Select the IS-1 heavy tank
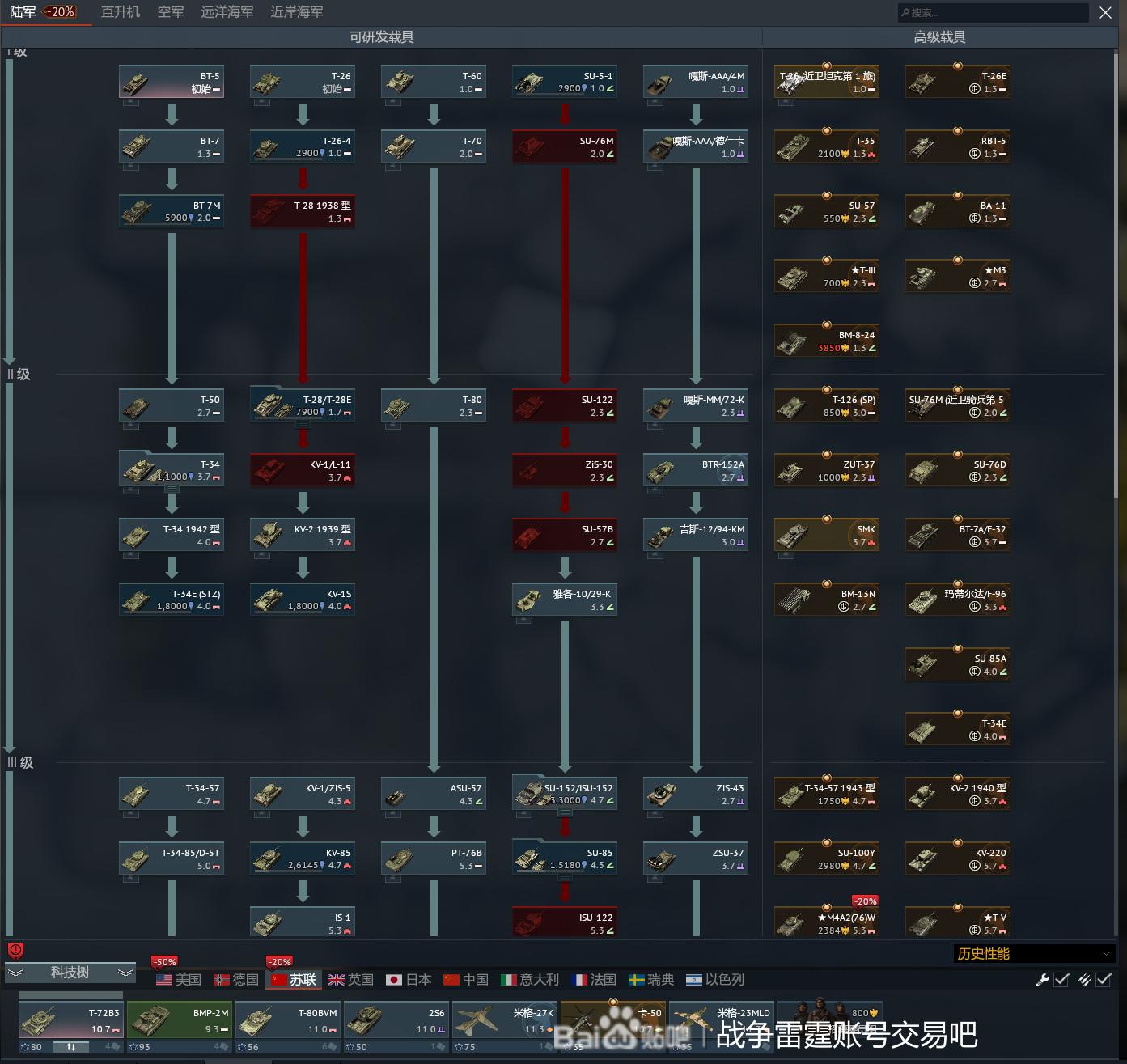 tap(303, 923)
